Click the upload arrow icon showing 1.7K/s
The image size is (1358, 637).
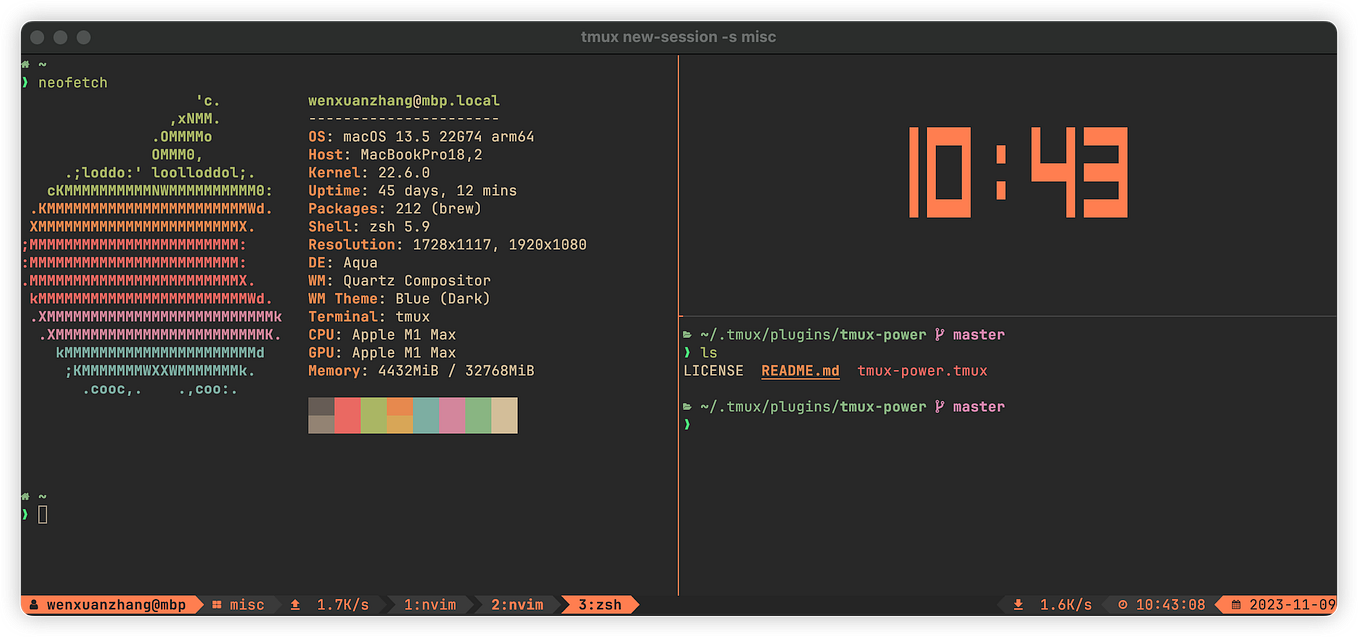pos(294,604)
